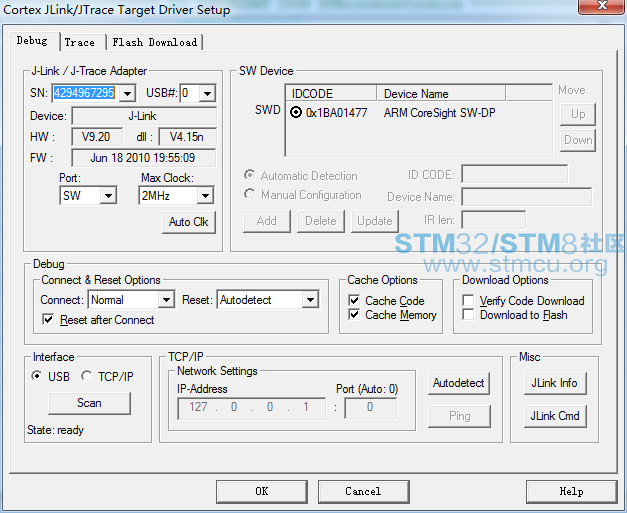
Task: Click the Add device button
Action: tap(267, 221)
